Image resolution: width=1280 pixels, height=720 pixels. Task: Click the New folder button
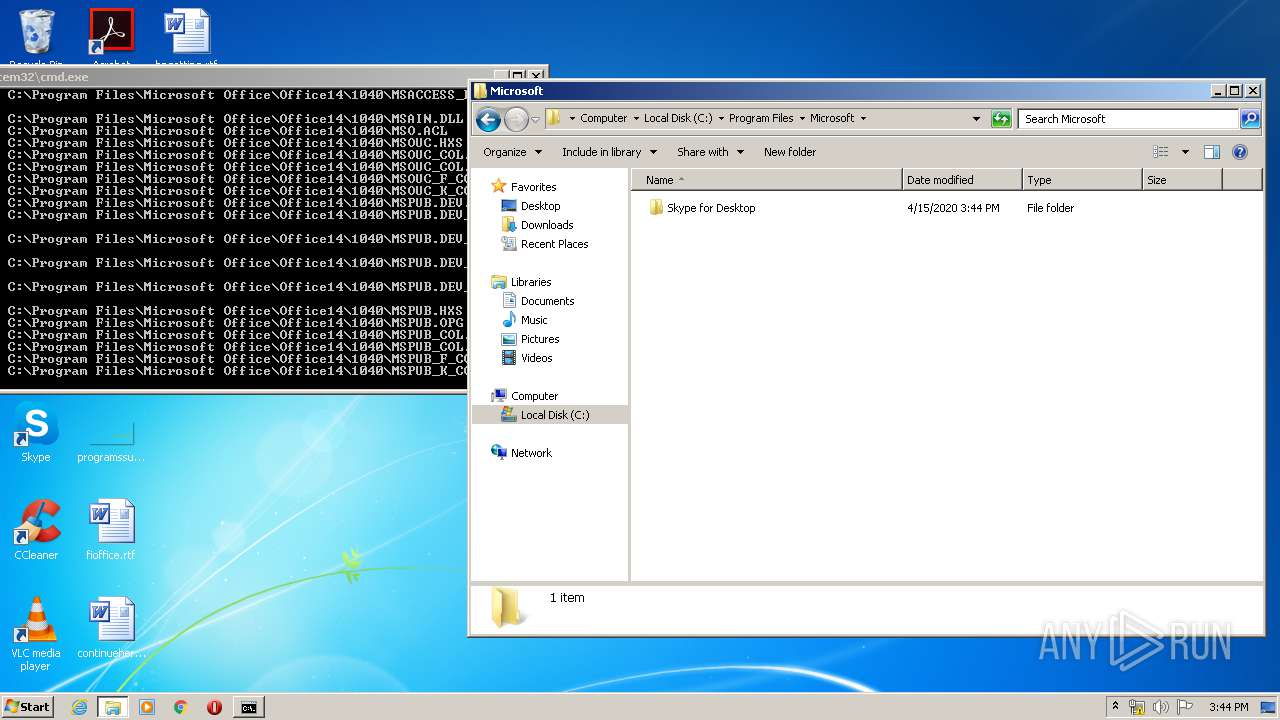[790, 152]
